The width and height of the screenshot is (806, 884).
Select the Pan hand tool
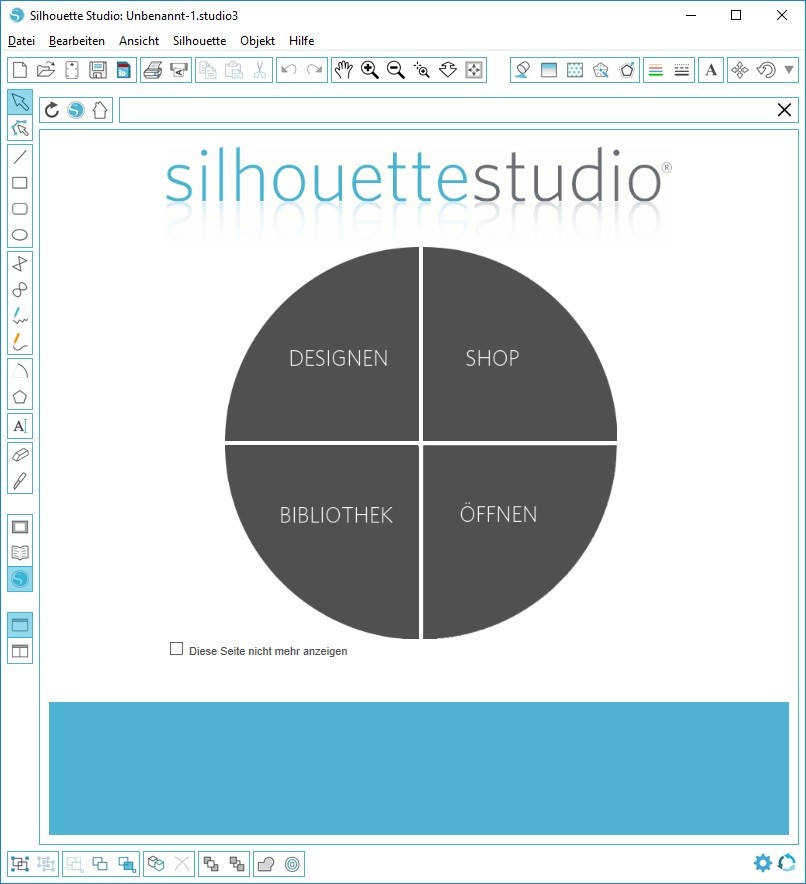tap(344, 70)
